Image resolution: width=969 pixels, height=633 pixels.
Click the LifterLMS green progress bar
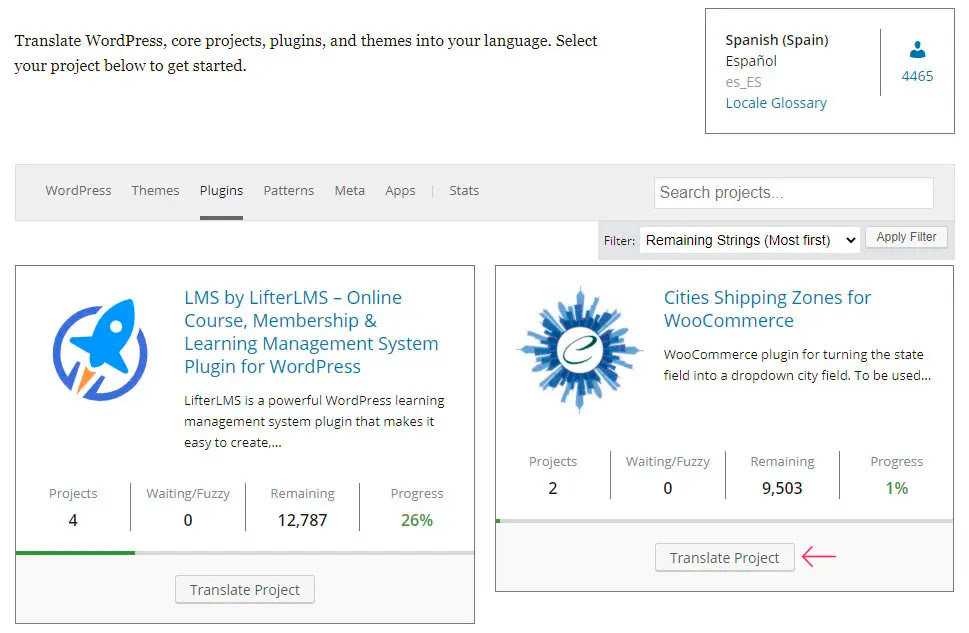(76, 552)
